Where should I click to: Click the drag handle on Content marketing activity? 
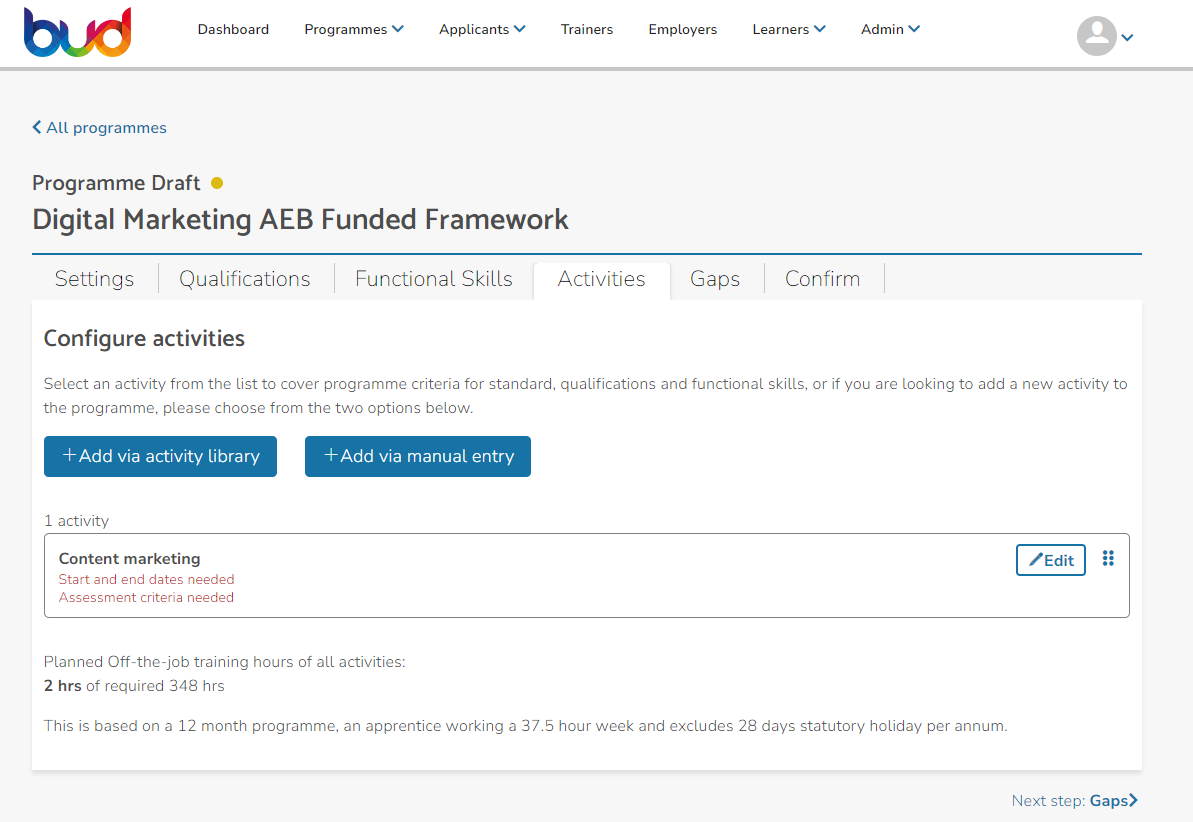tap(1108, 558)
